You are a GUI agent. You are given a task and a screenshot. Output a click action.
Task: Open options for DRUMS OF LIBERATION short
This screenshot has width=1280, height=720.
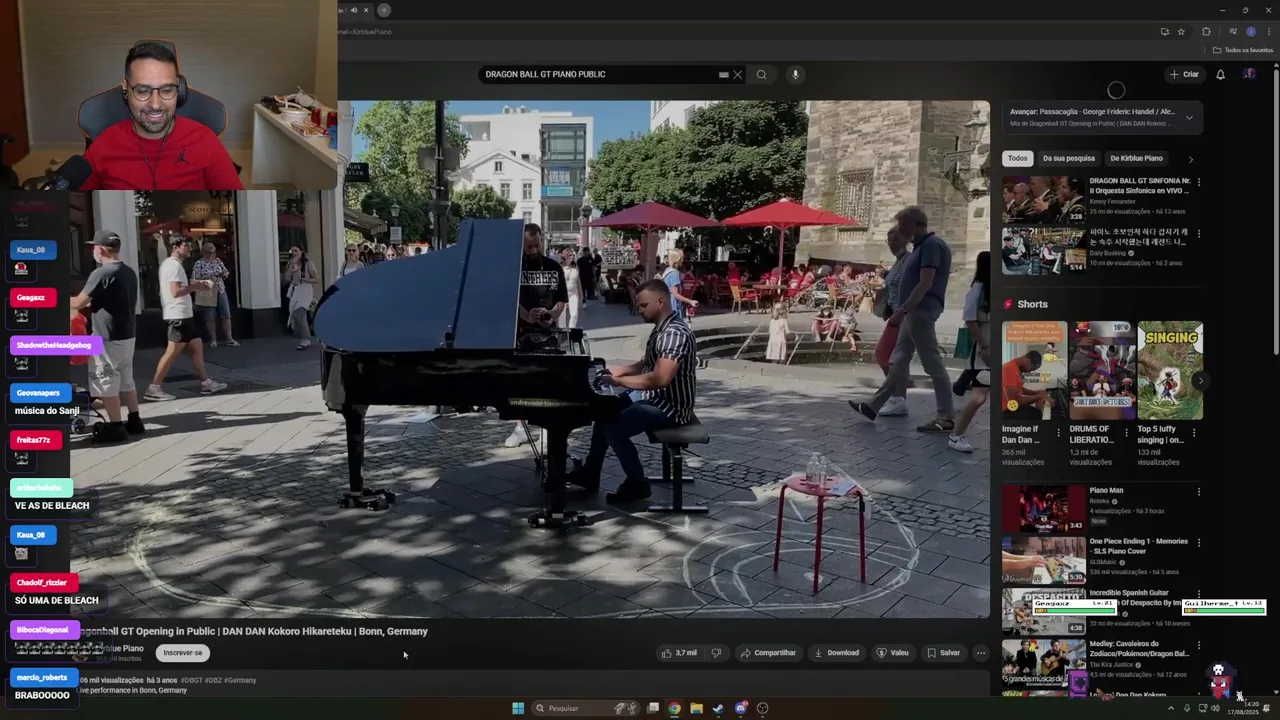click(1127, 433)
